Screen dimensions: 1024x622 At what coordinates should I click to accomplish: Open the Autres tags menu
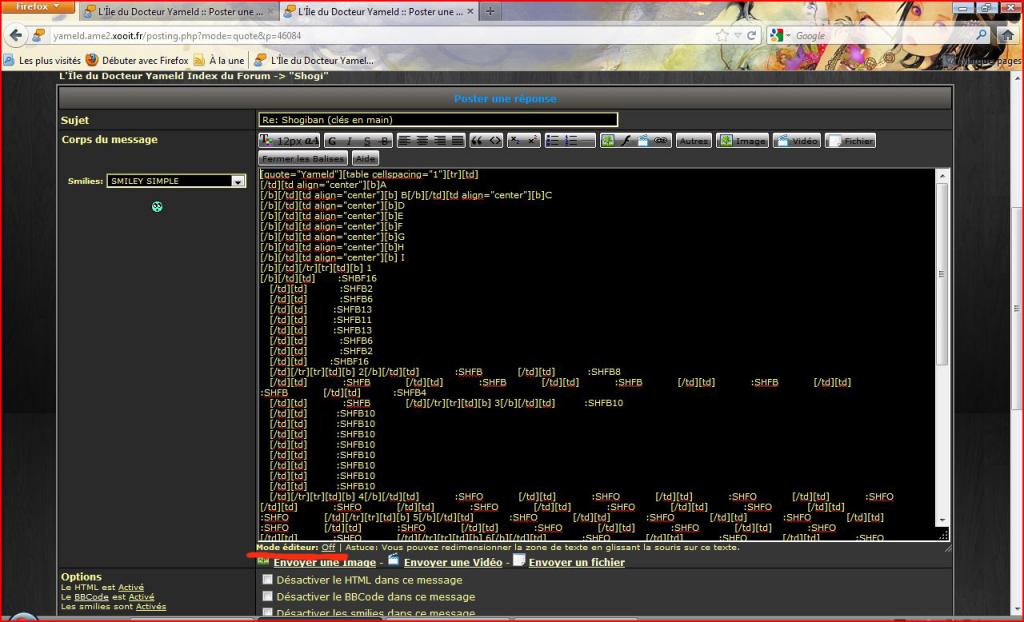(693, 140)
